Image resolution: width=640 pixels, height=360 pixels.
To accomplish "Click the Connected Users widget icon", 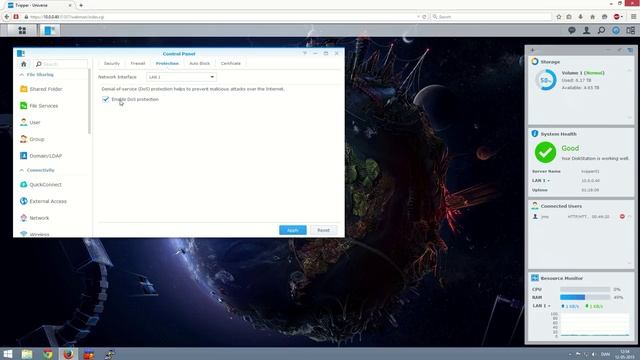I will click(x=535, y=206).
